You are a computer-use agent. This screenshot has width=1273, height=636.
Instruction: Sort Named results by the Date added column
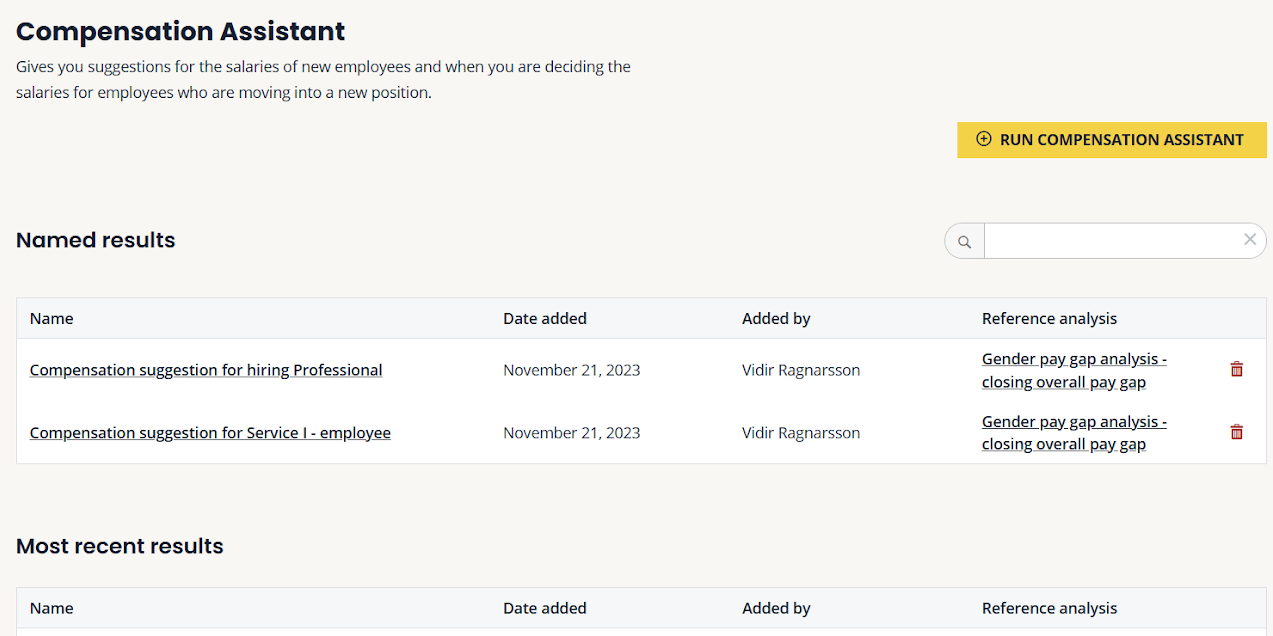[545, 319]
